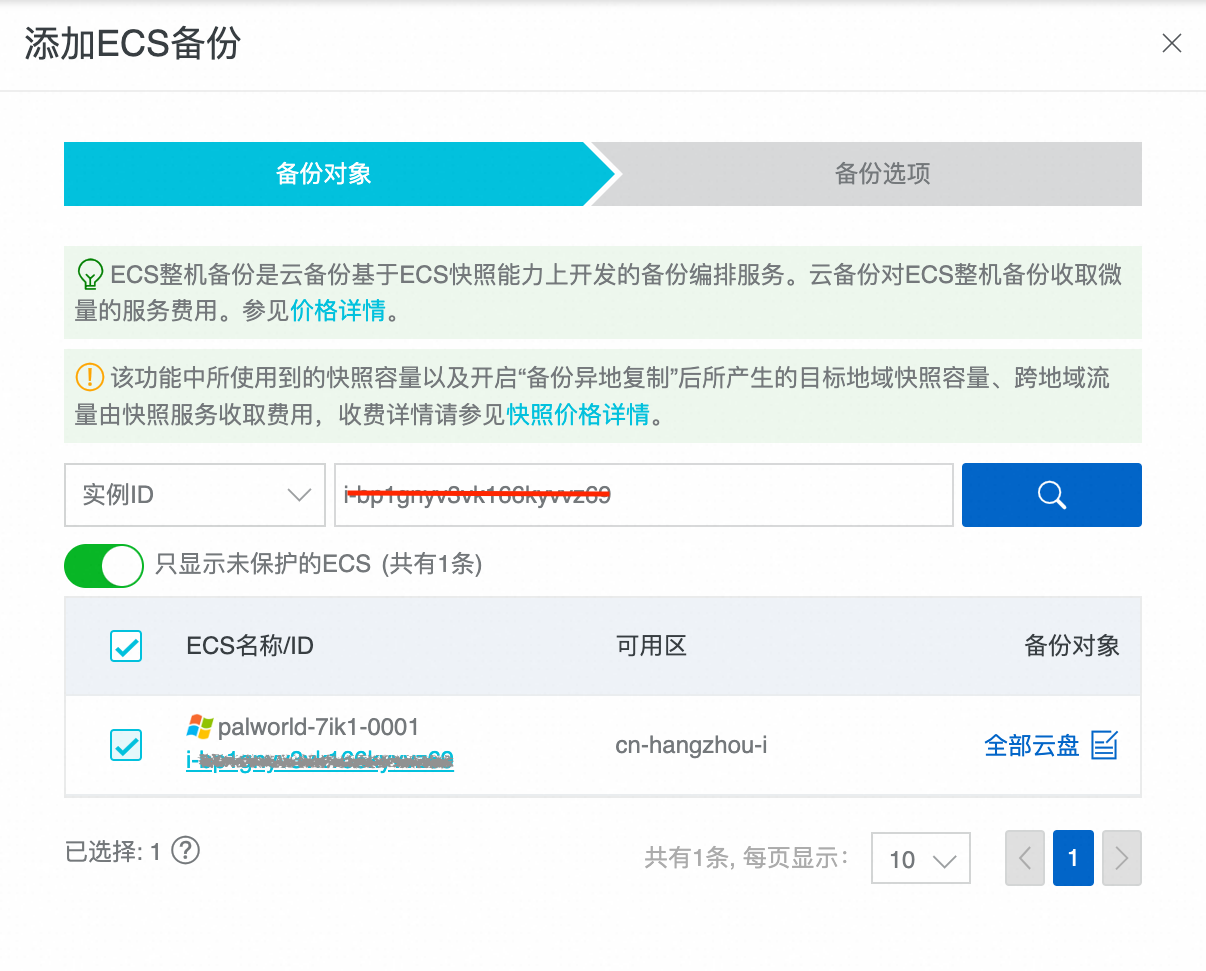1206x971 pixels.
Task: Click the Windows logo beside palworld-7ik1-0001
Action: [200, 726]
